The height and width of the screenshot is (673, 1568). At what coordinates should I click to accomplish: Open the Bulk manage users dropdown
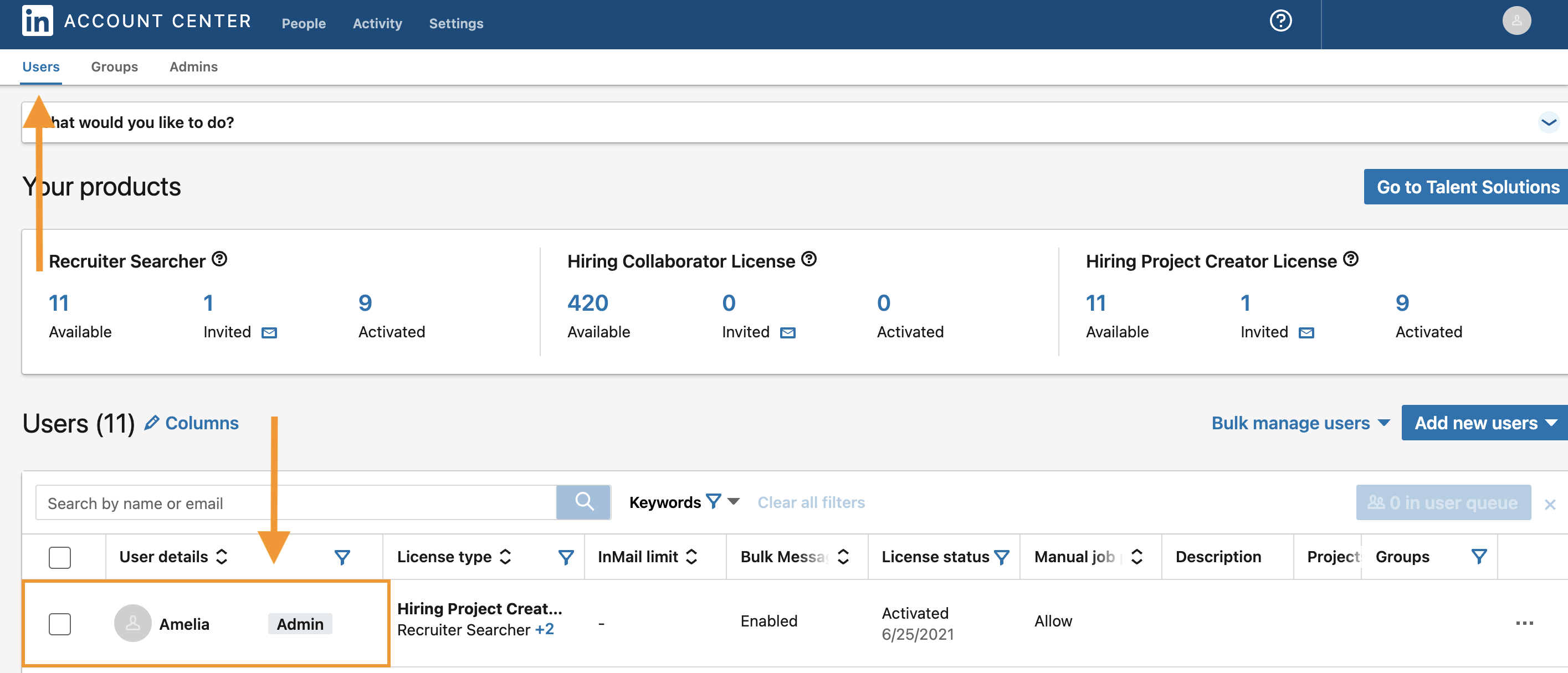(x=1300, y=423)
